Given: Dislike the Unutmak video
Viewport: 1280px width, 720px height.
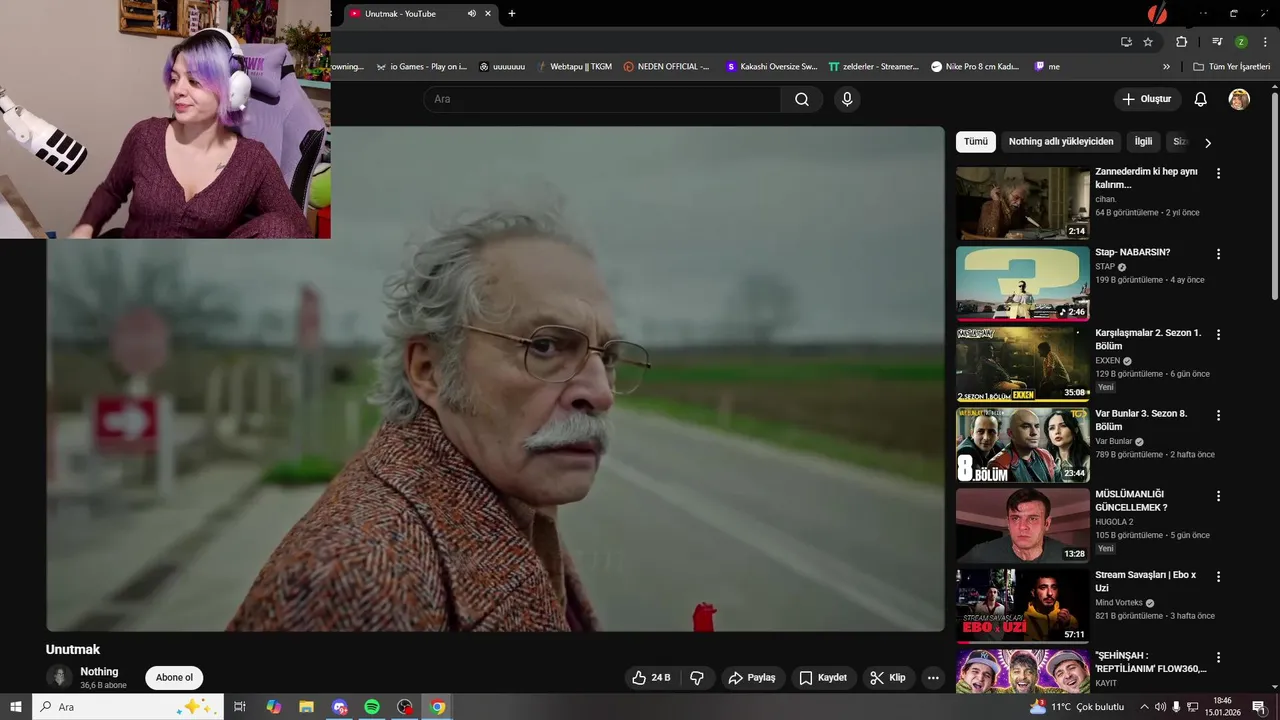Looking at the screenshot, I should tap(697, 677).
